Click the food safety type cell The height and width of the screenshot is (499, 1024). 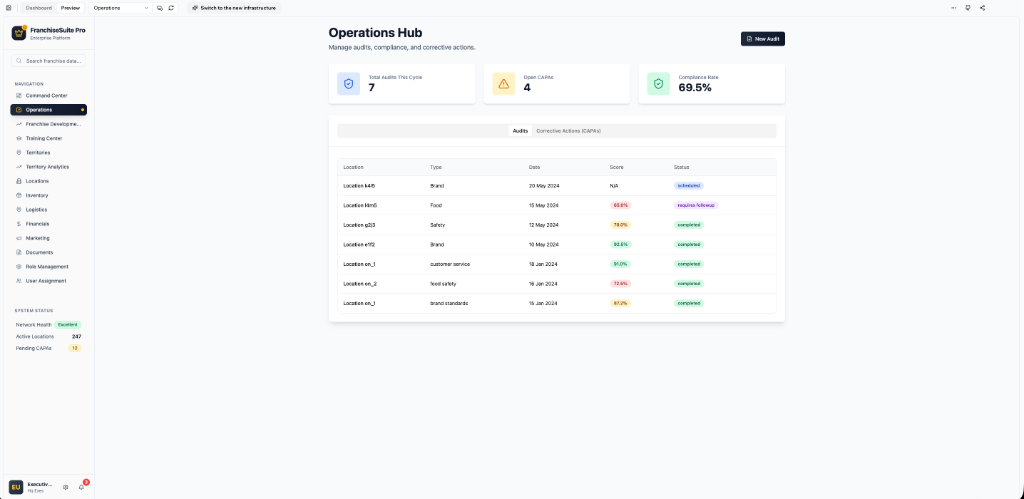[x=443, y=283]
